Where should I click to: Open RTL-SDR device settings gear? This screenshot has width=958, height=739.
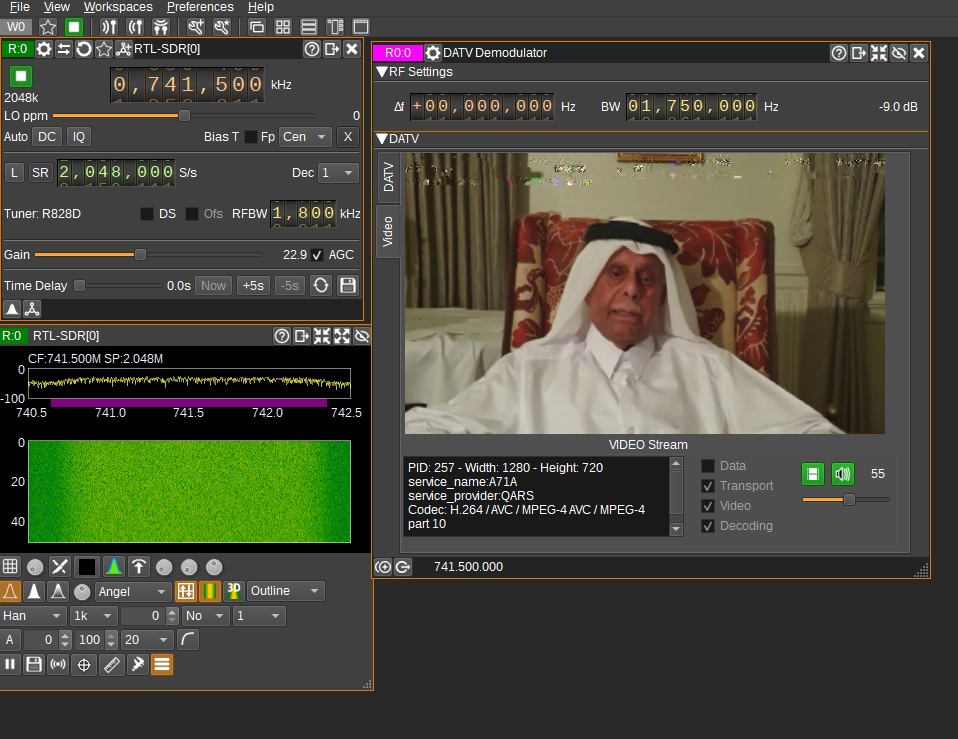click(x=44, y=49)
